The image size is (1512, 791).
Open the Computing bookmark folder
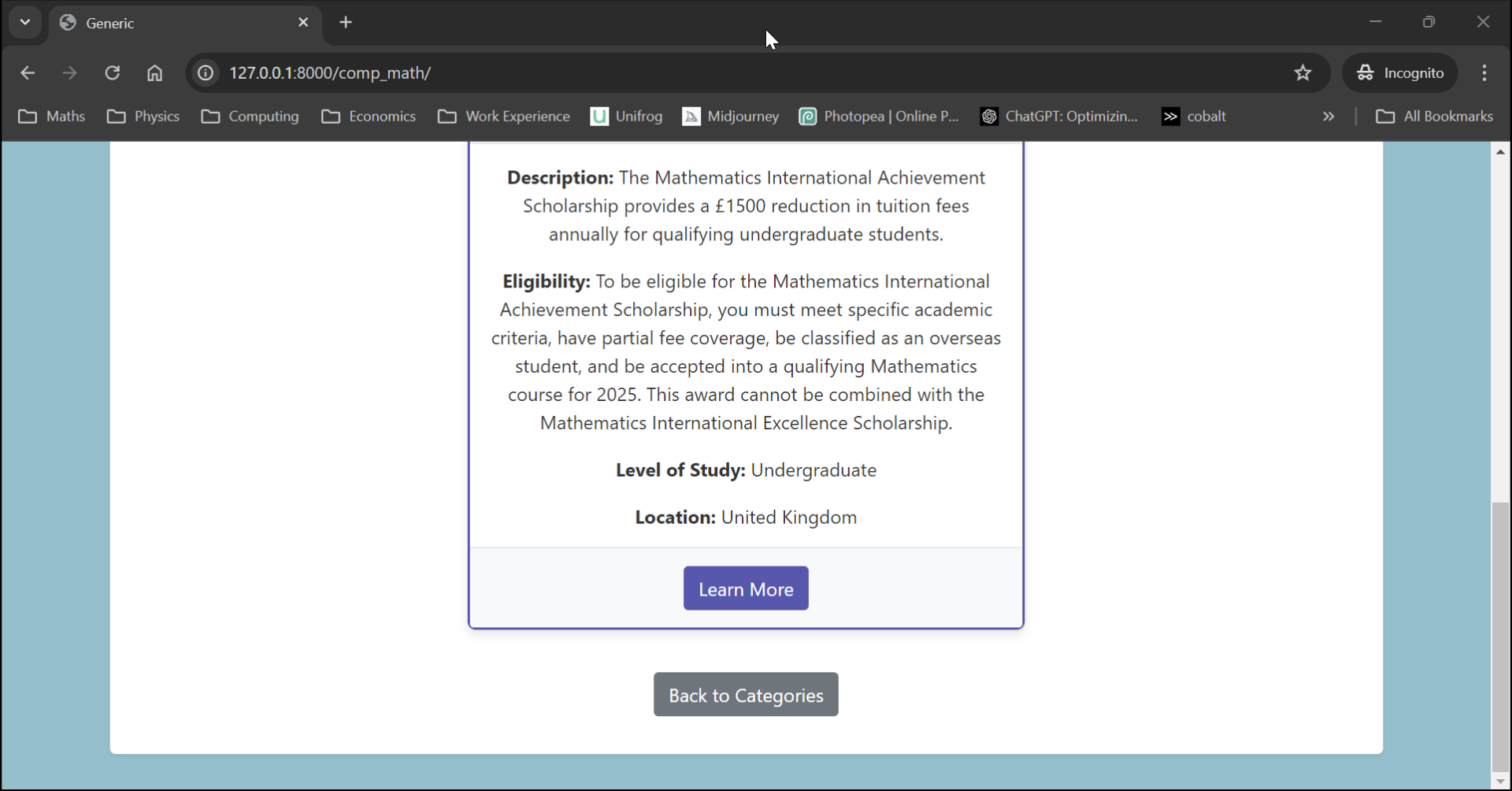click(250, 117)
